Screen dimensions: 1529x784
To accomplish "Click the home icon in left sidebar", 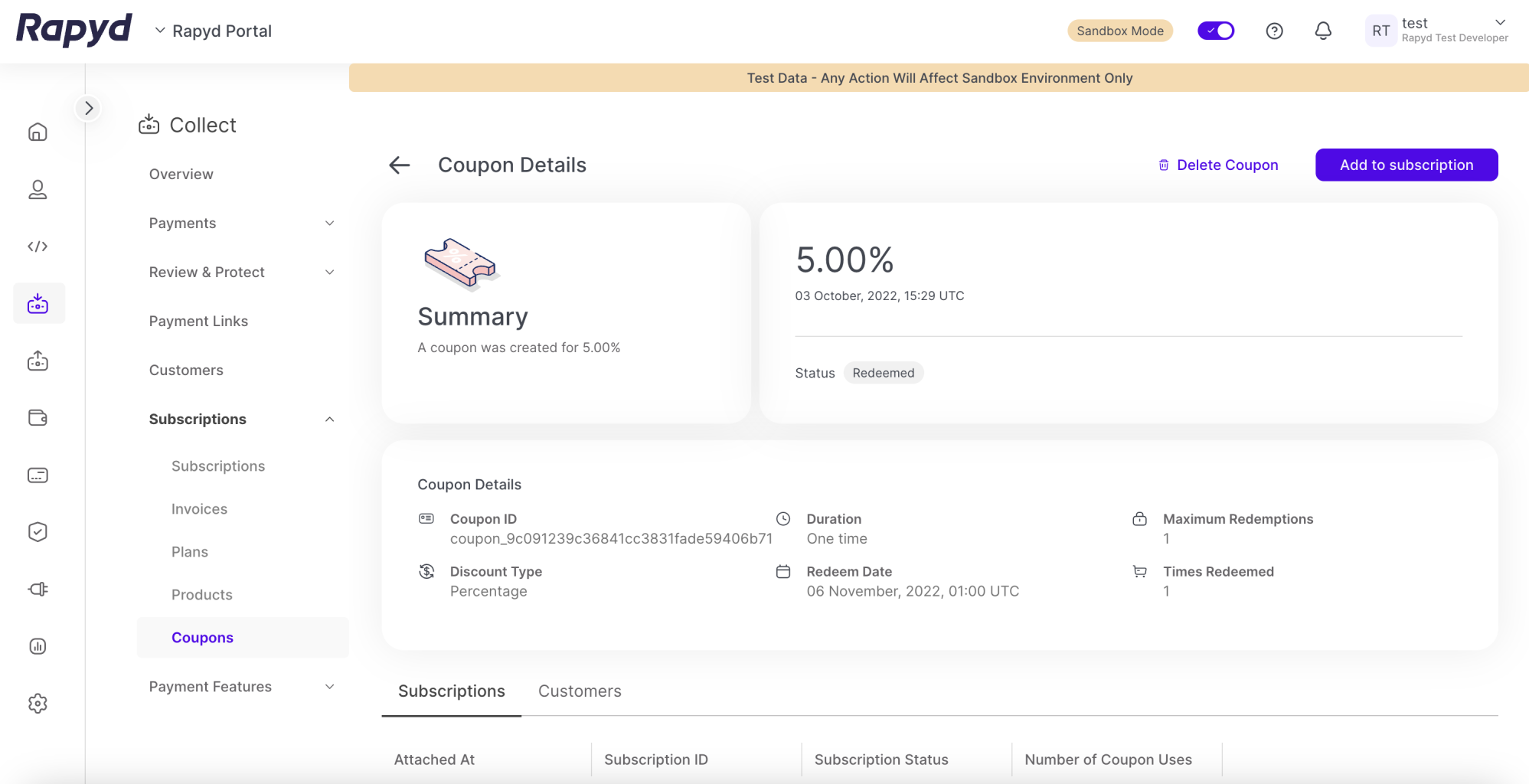I will click(x=38, y=132).
